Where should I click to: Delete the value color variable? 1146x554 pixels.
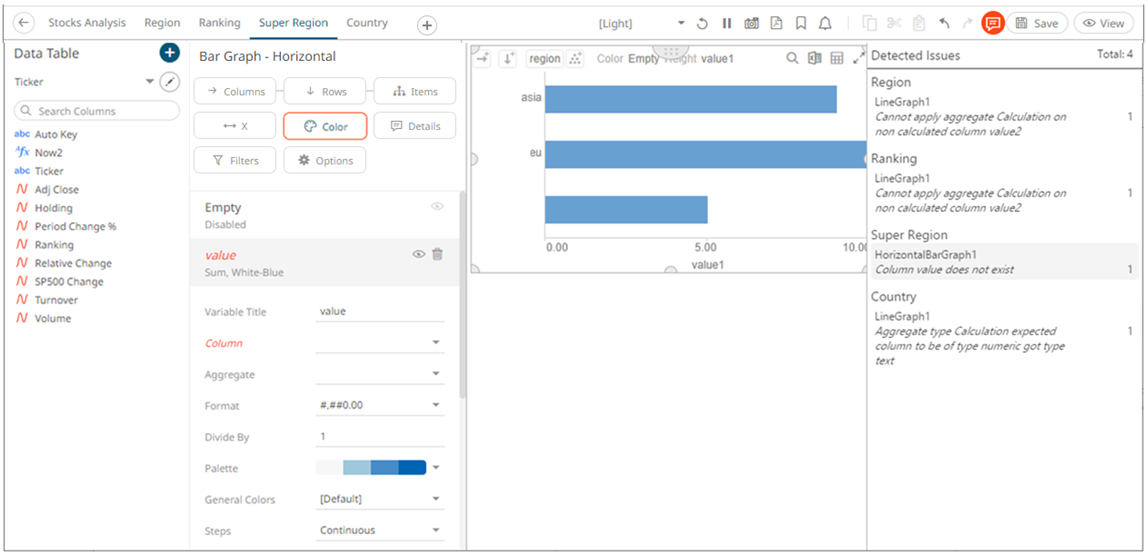[437, 255]
